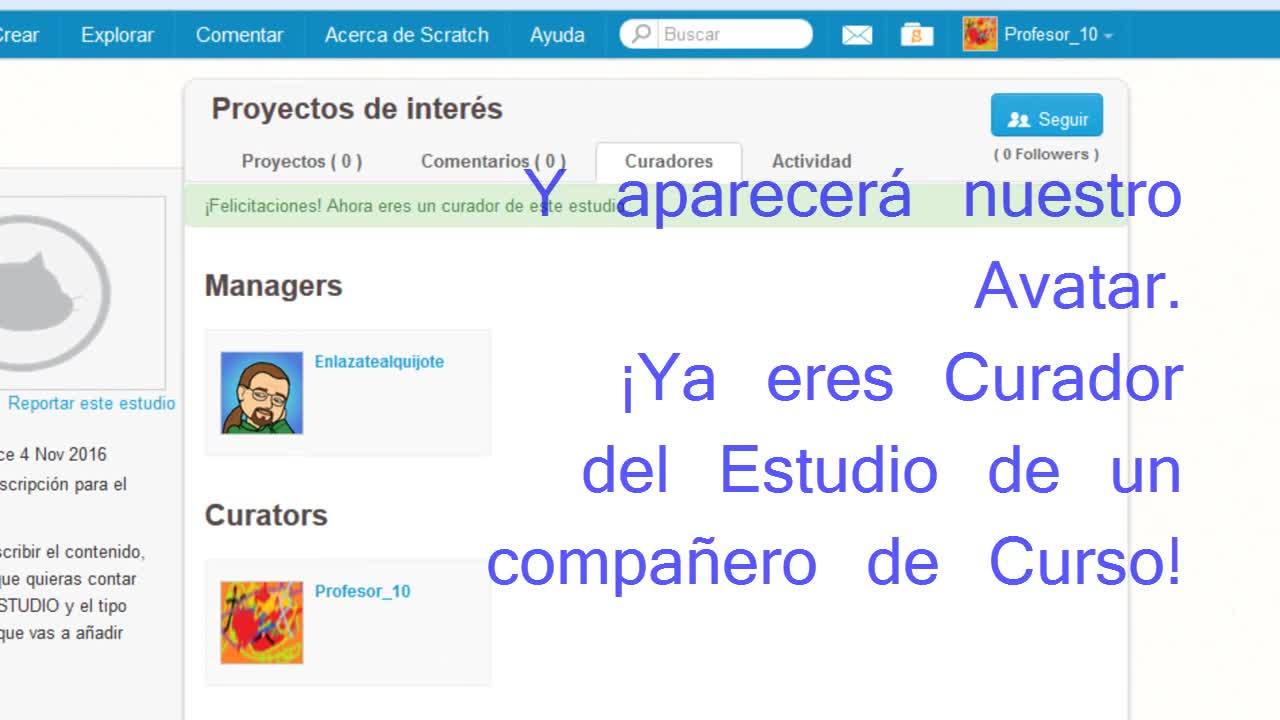Open Enlazatealquijote manager profile link
Image resolution: width=1280 pixels, height=720 pixels.
click(x=379, y=362)
